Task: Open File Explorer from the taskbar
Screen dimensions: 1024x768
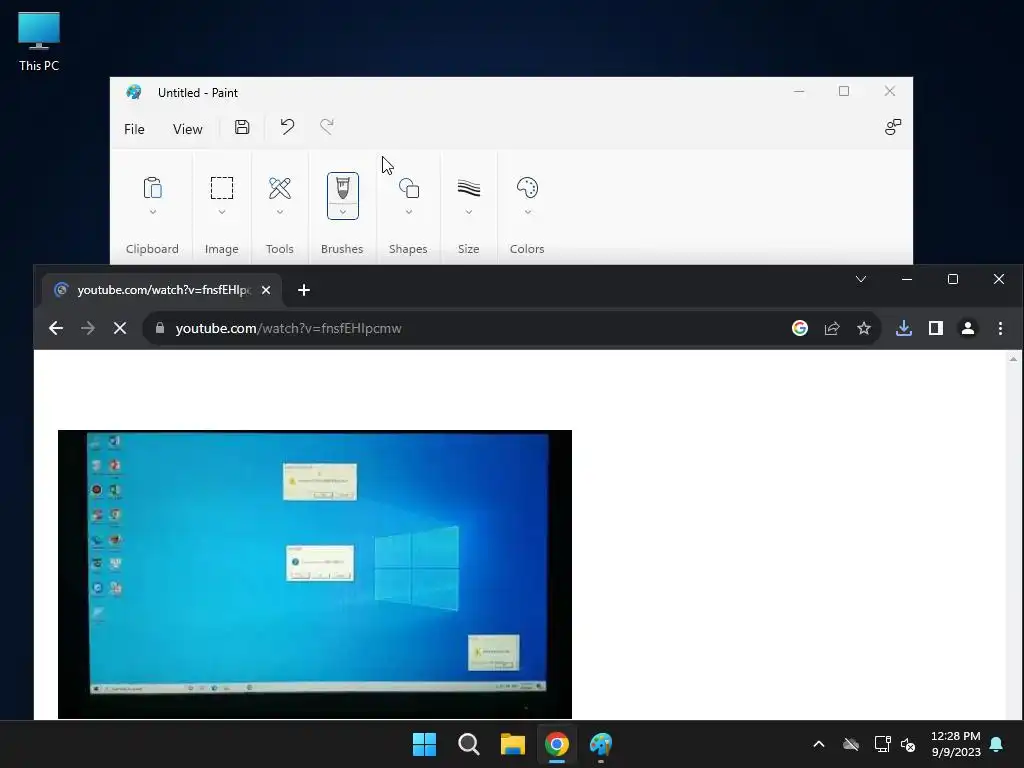Action: tap(513, 744)
